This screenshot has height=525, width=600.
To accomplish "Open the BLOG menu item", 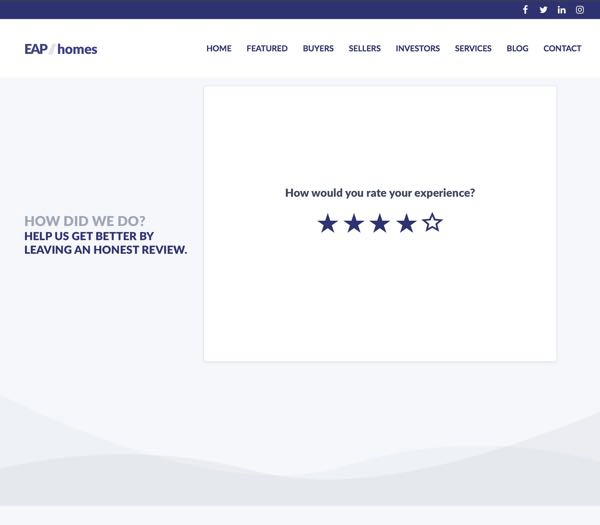I will click(517, 49).
